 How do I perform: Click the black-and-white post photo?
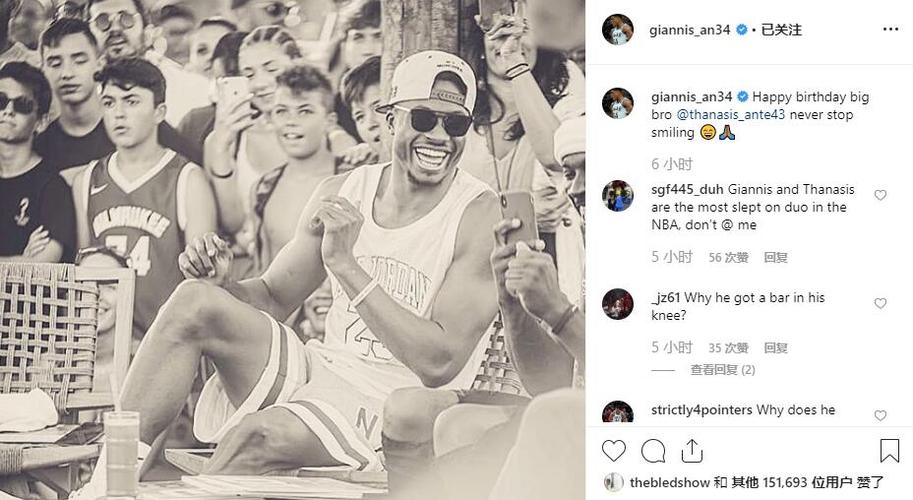click(x=292, y=250)
